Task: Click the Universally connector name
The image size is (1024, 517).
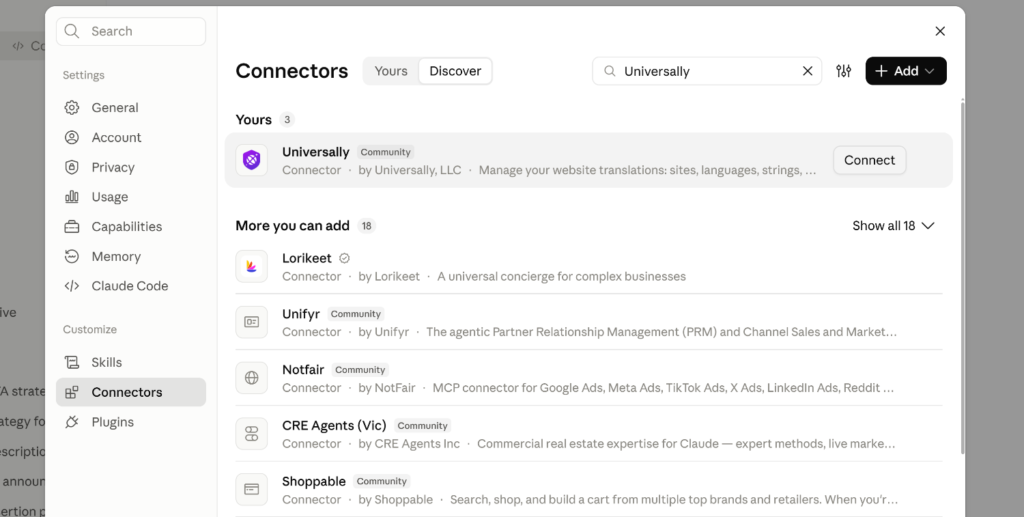Action: coord(315,152)
